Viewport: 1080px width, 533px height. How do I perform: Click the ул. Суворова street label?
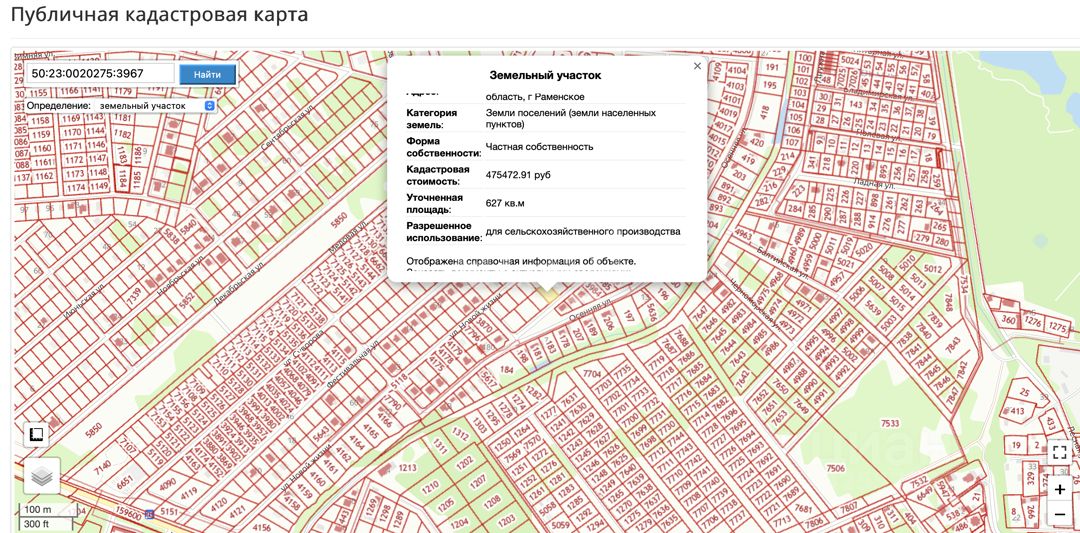coord(304,349)
